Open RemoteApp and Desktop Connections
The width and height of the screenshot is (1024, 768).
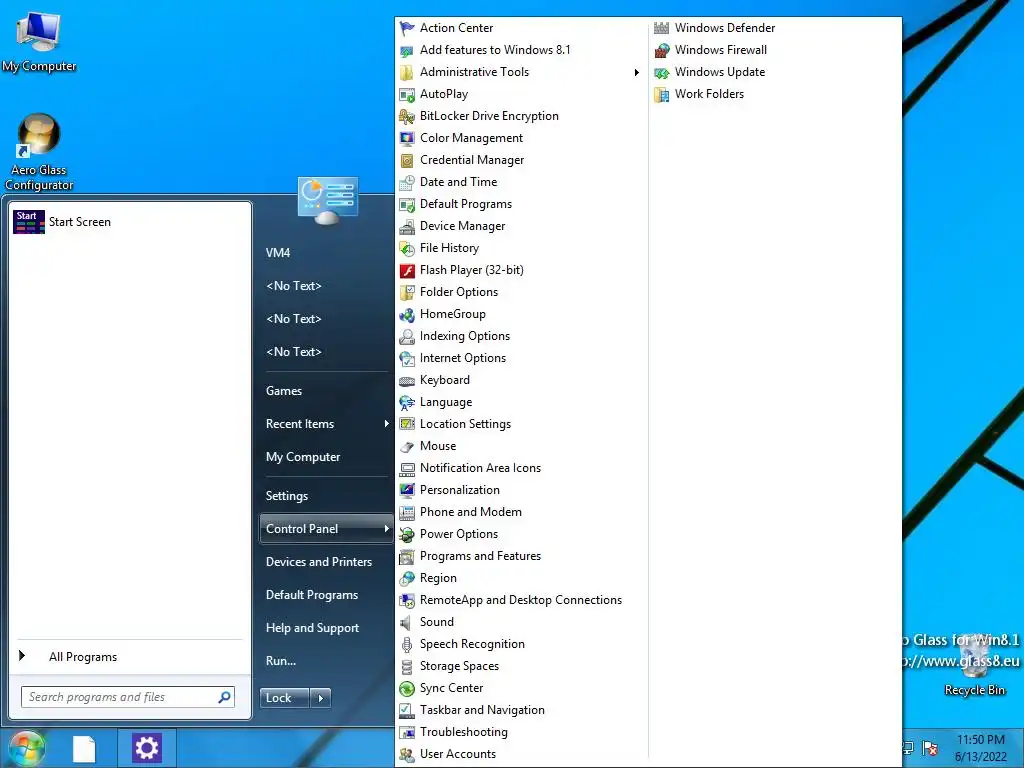pos(520,600)
